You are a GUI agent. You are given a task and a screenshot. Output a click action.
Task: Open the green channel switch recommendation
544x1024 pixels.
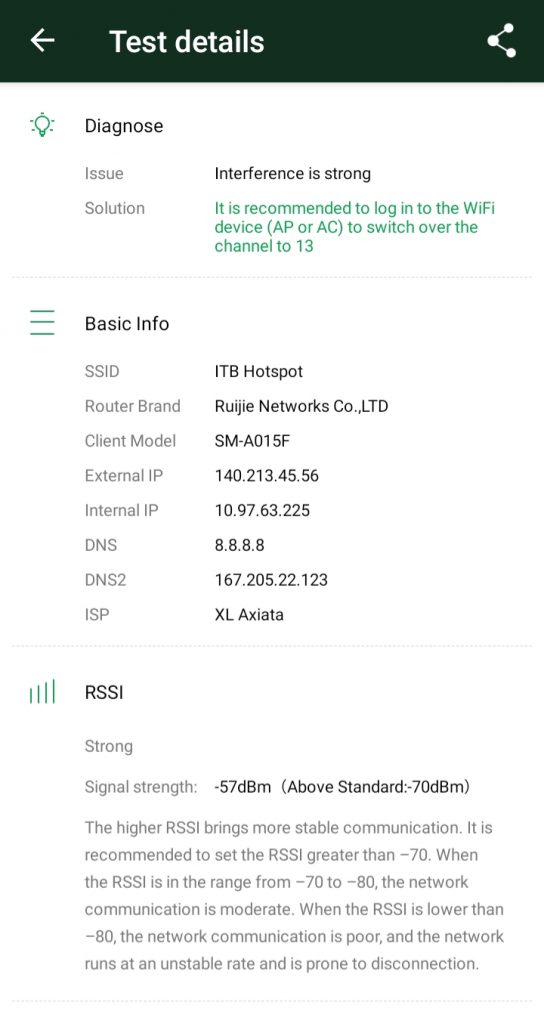click(x=355, y=227)
